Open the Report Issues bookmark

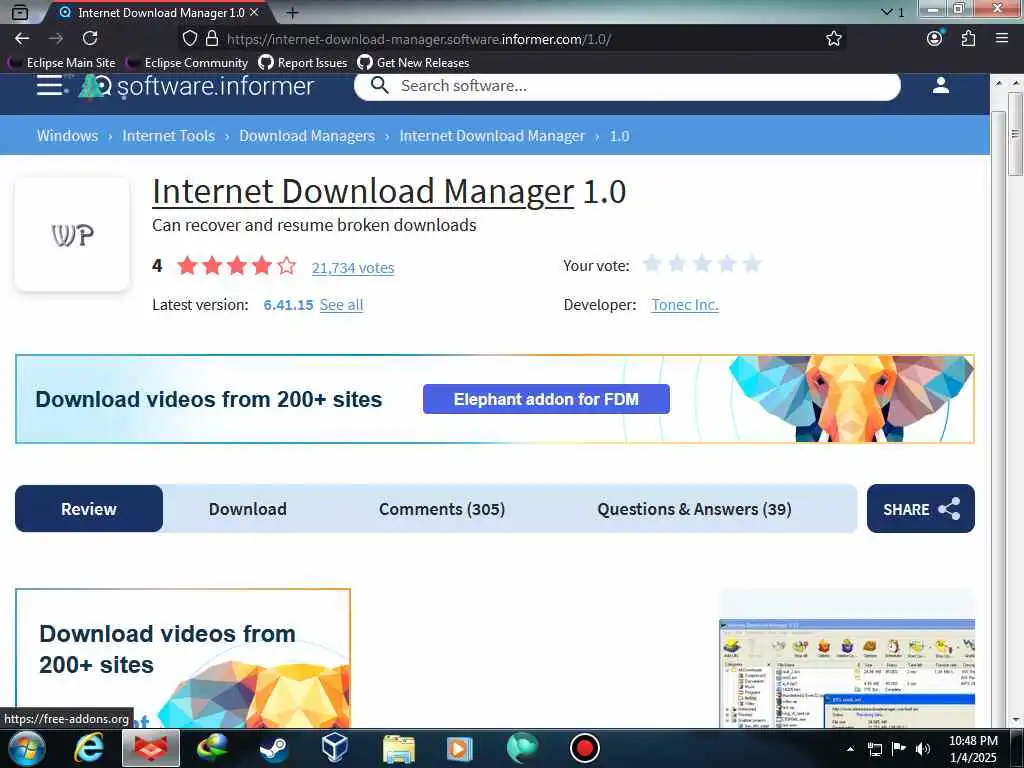tap(303, 63)
